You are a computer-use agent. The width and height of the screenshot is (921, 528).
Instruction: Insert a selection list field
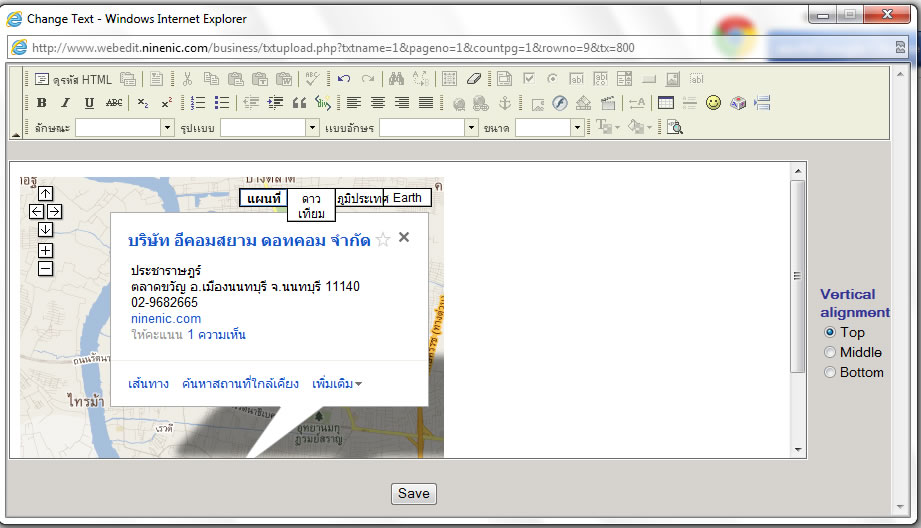tap(624, 79)
